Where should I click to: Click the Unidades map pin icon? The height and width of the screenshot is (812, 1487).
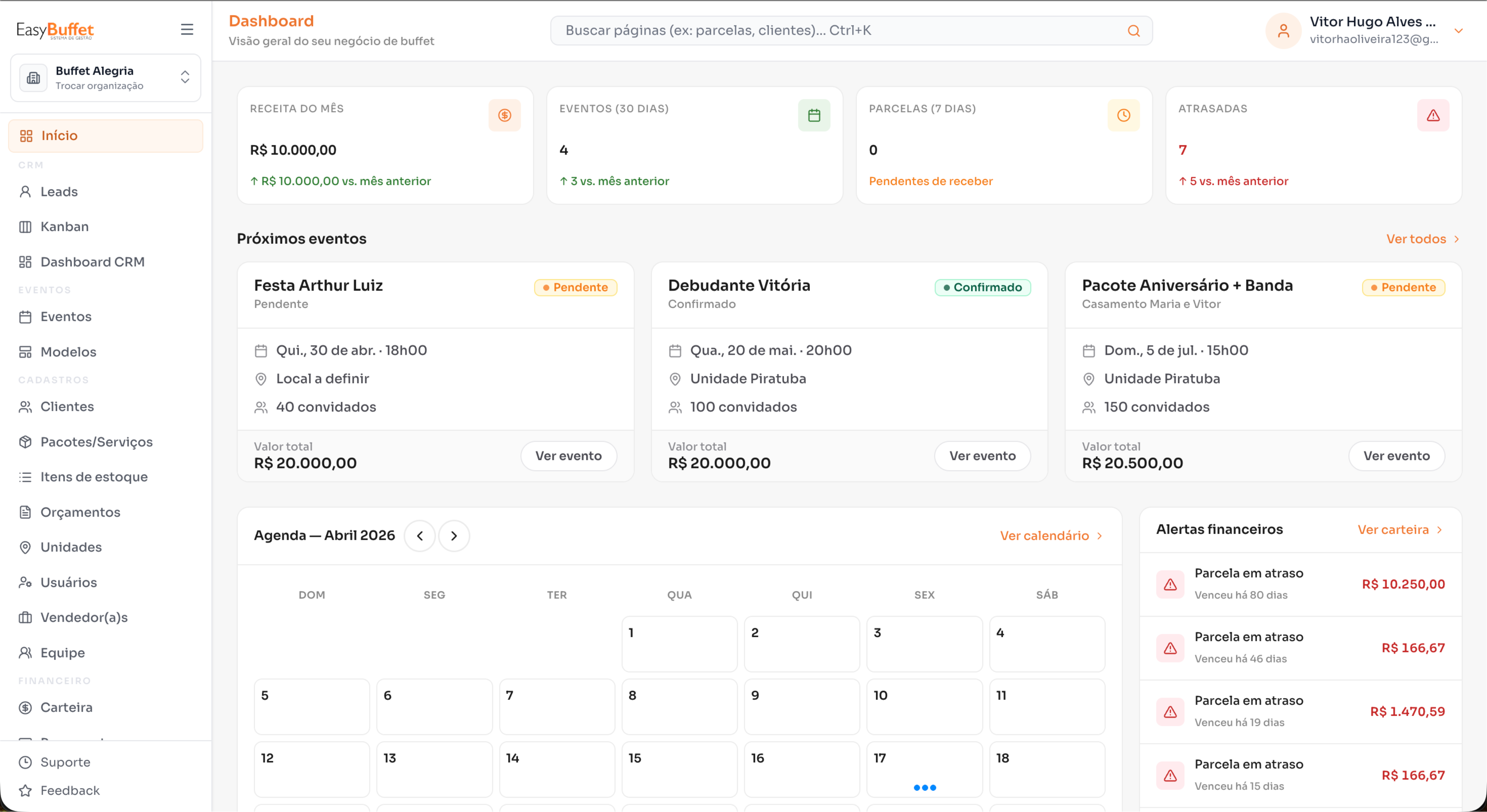[25, 548]
